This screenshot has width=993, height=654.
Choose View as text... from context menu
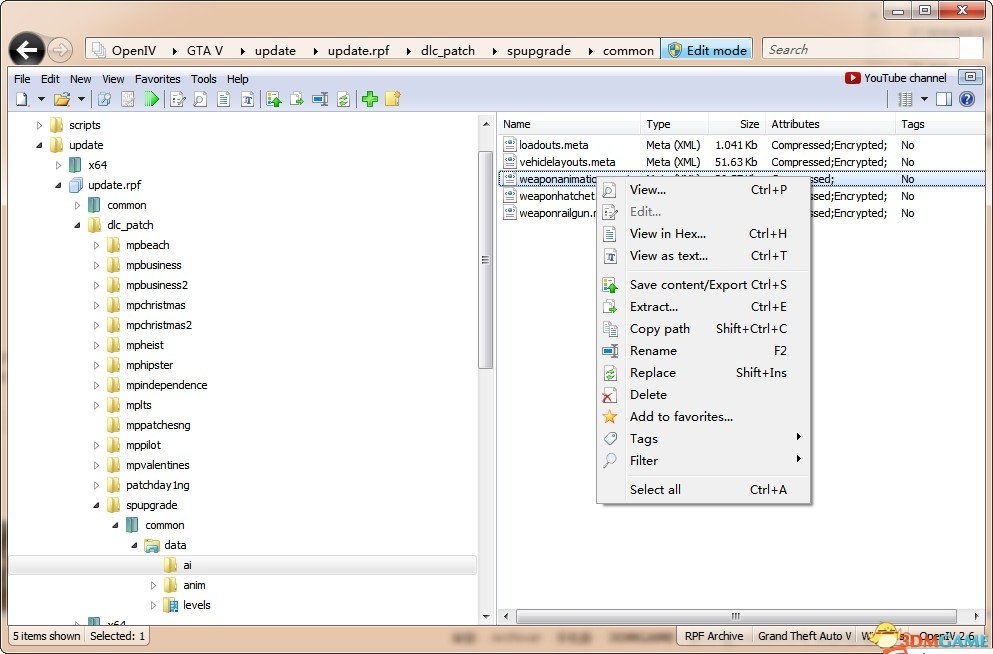pyautogui.click(x=703, y=256)
